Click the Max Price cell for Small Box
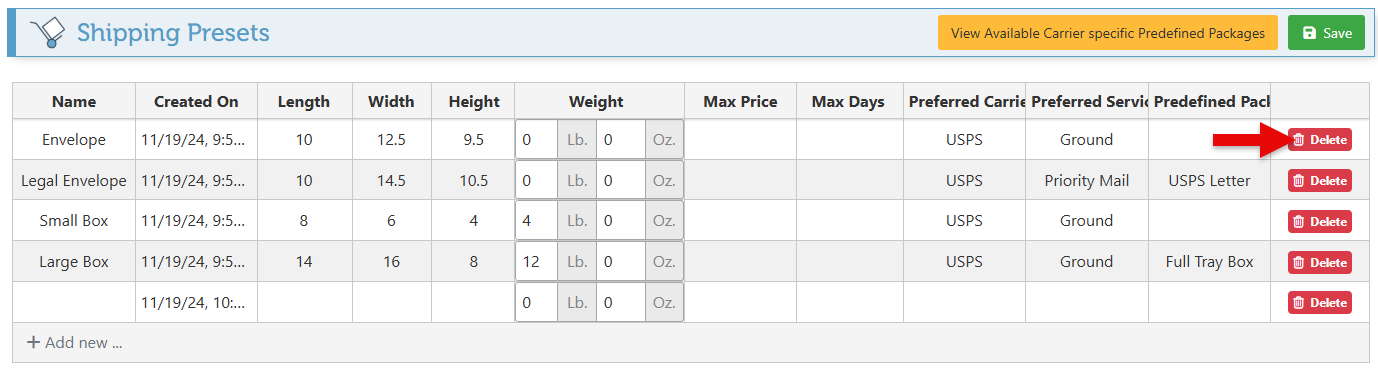The height and width of the screenshot is (372, 1378). point(740,221)
